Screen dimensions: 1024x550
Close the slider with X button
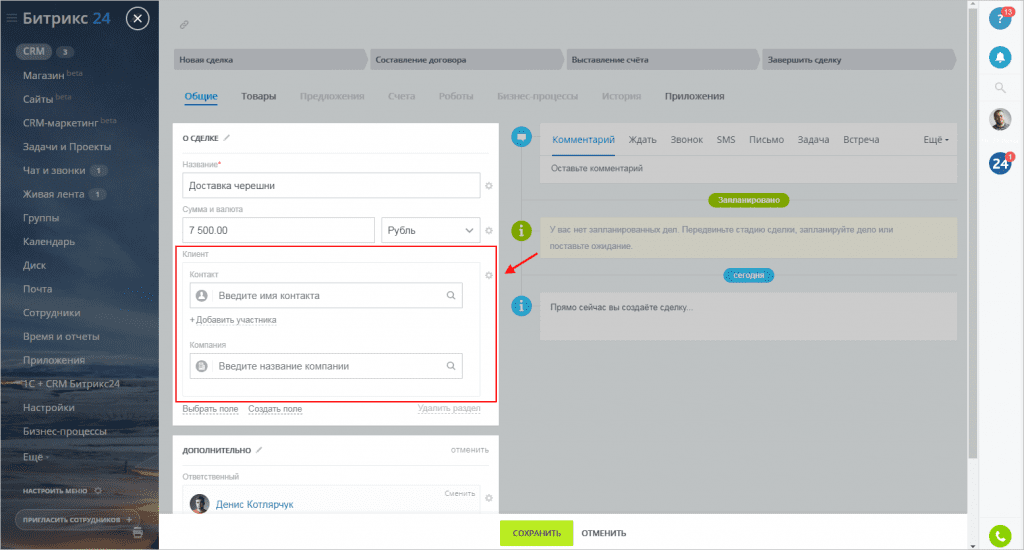pyautogui.click(x=138, y=18)
